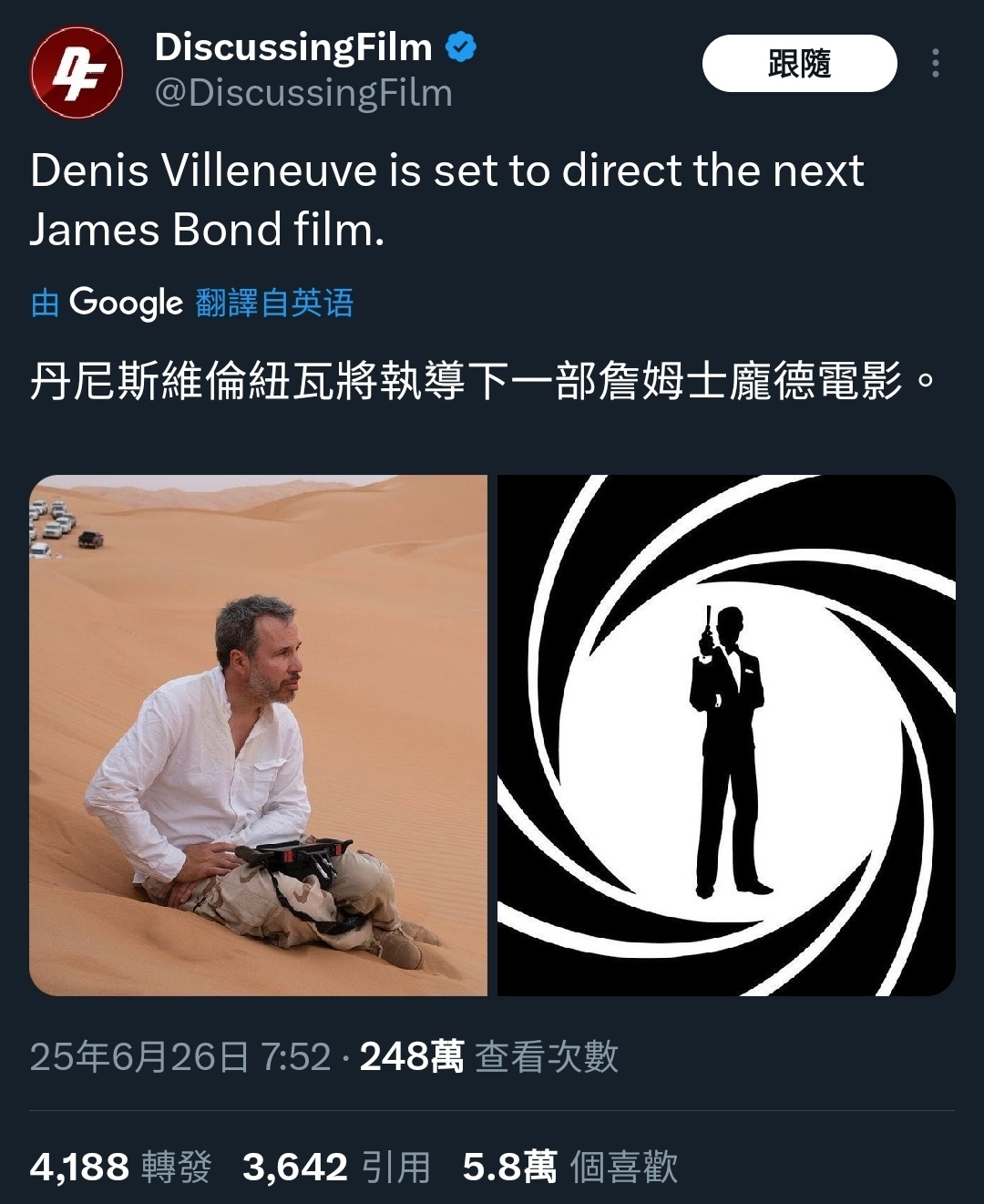Open the 3,642 引用 quotes list

pos(336,1167)
